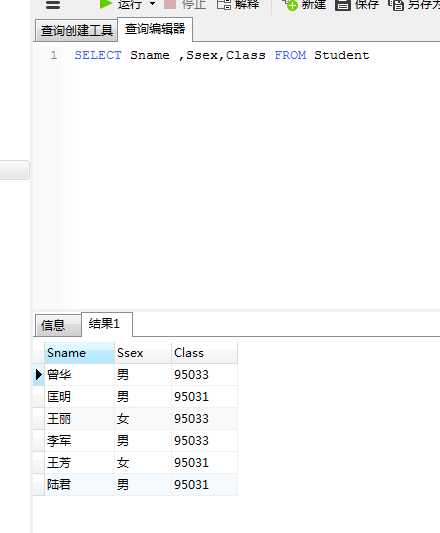Screen dimensions: 440x533
Task: Click the Ssex column header
Action: (143, 353)
